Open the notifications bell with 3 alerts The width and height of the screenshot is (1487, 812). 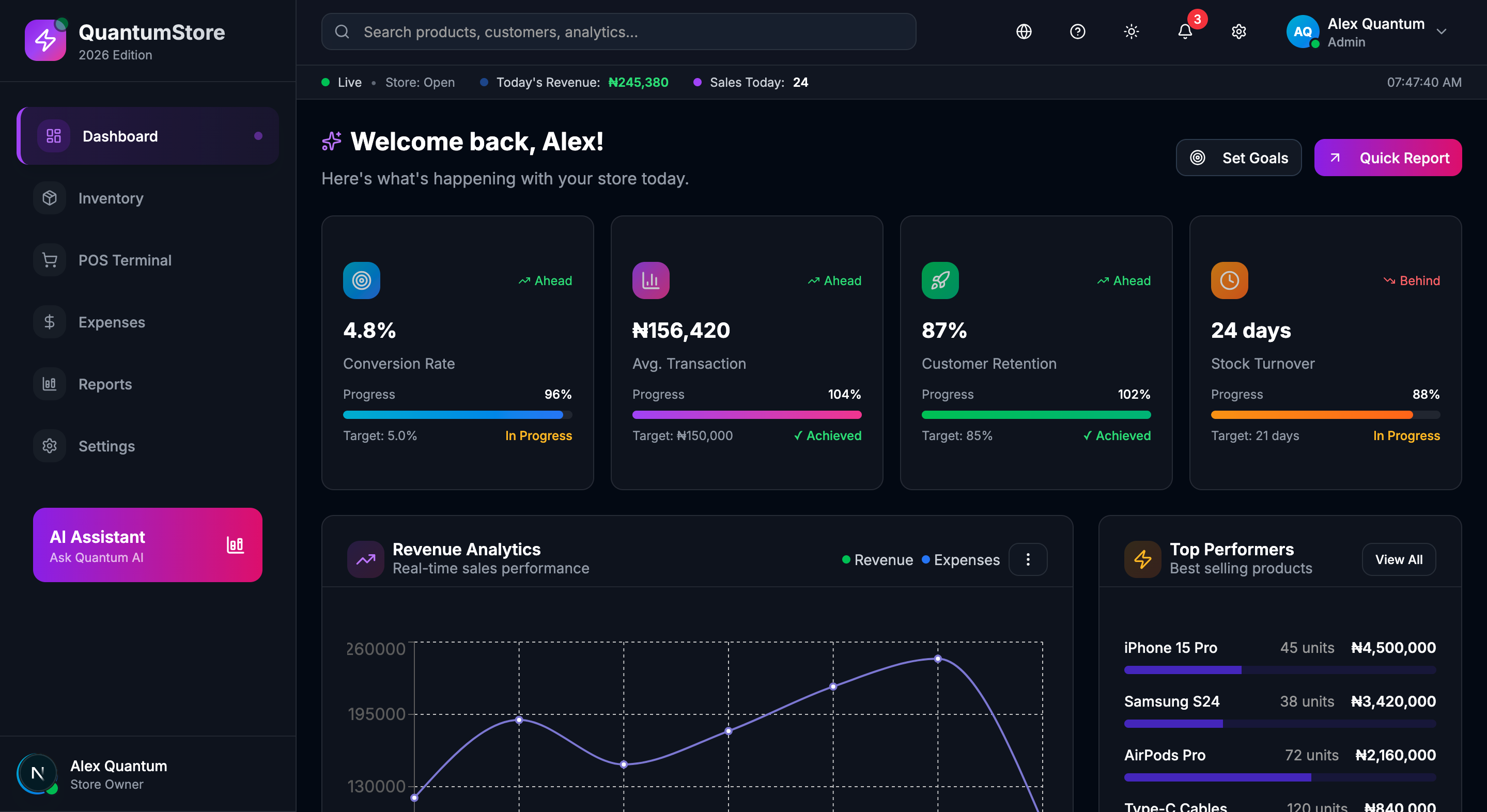1185,32
